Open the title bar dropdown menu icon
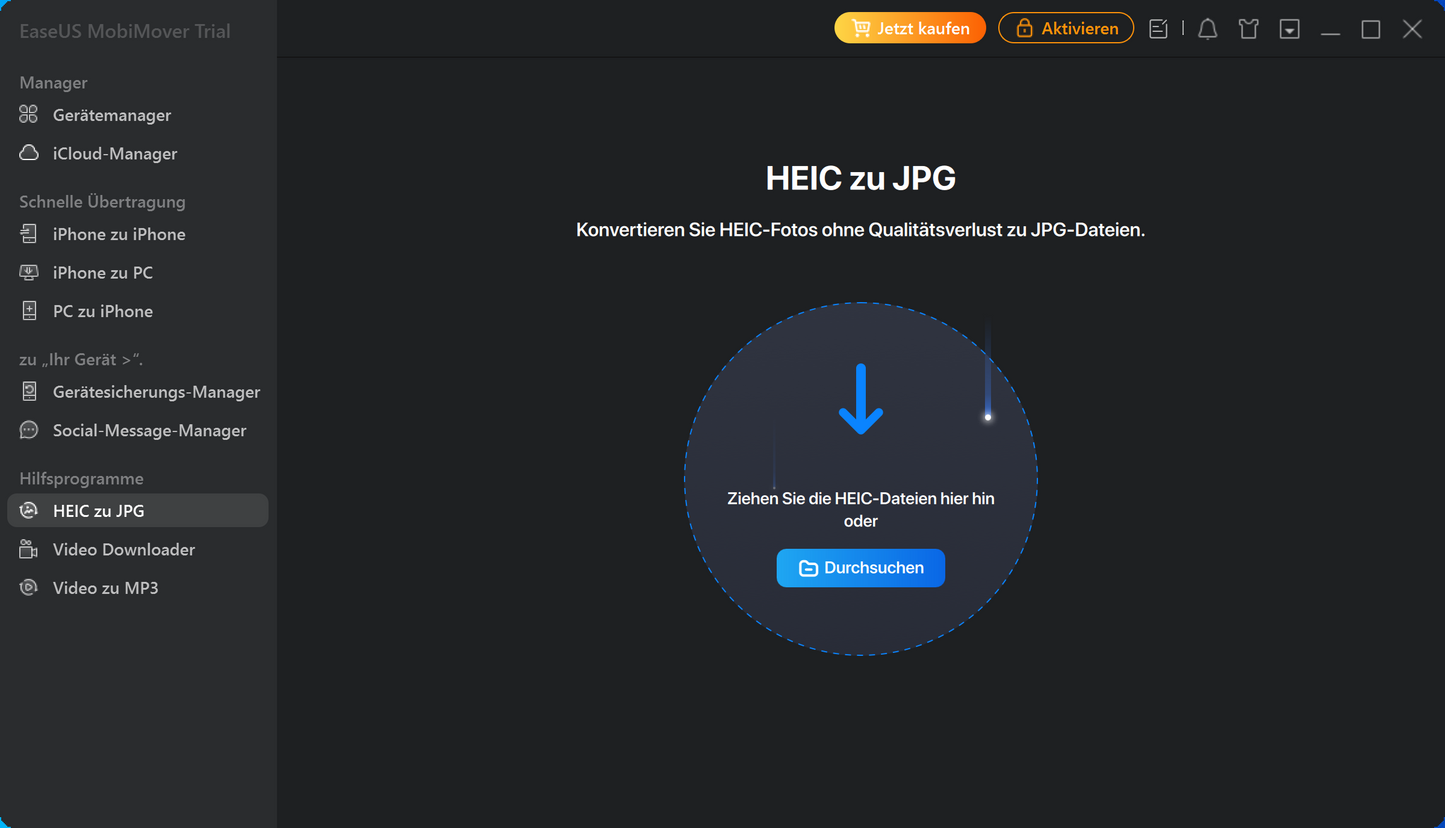Image resolution: width=1445 pixels, height=828 pixels. (x=1289, y=29)
